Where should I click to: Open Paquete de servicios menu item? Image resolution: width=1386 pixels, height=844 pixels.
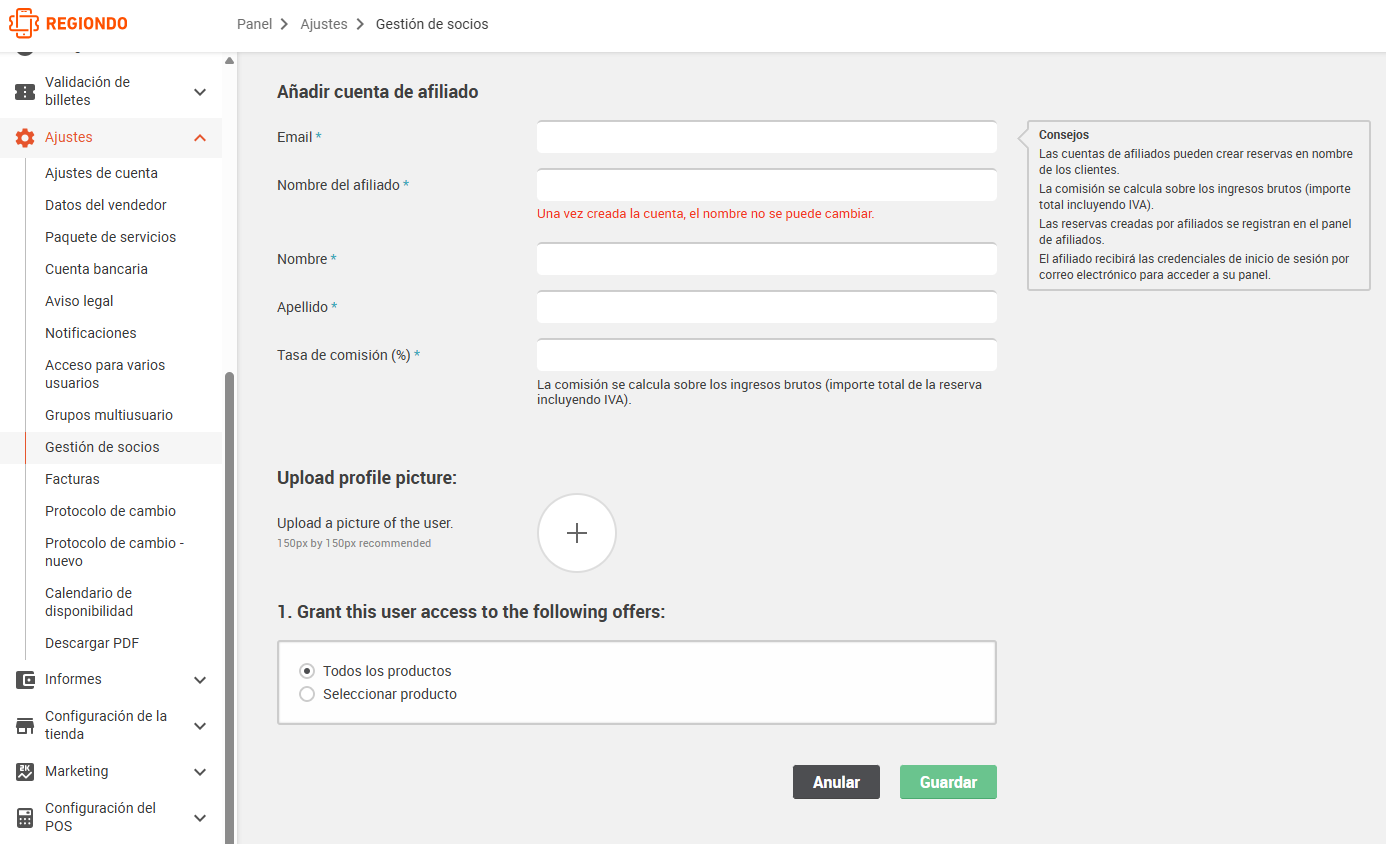coord(110,237)
